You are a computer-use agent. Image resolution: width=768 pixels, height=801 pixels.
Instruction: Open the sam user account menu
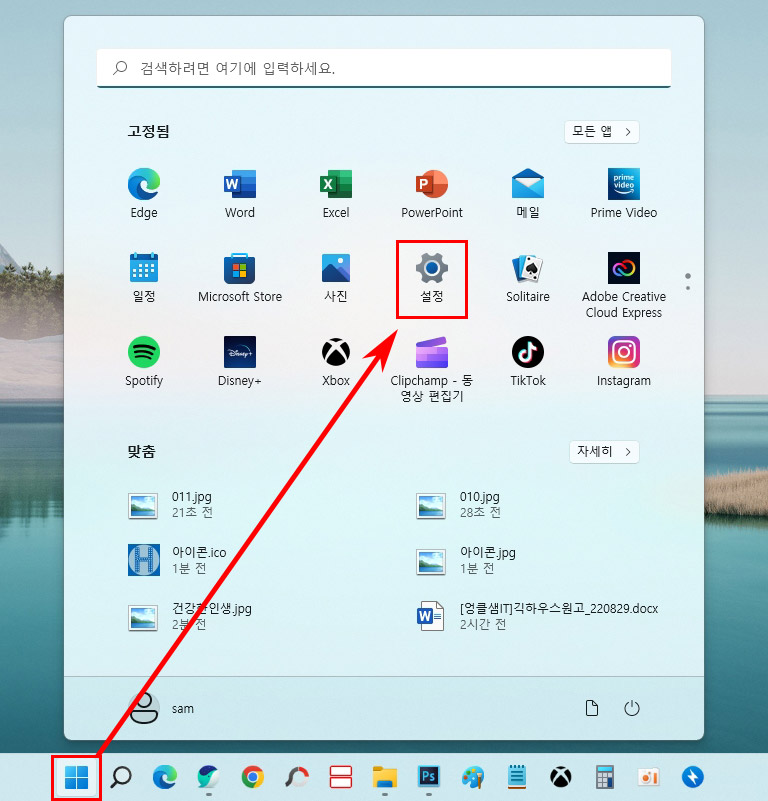[161, 708]
